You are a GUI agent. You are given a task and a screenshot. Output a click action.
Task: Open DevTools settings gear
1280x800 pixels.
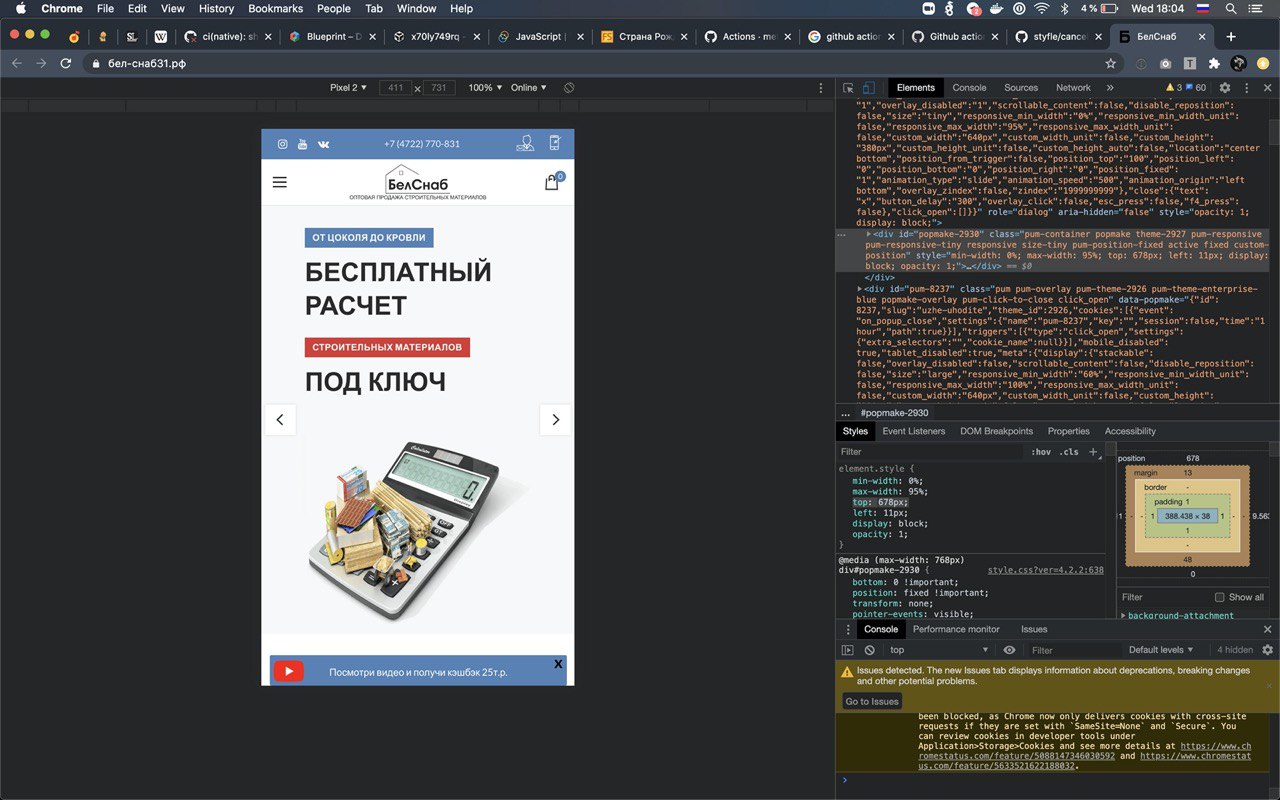click(x=1224, y=88)
